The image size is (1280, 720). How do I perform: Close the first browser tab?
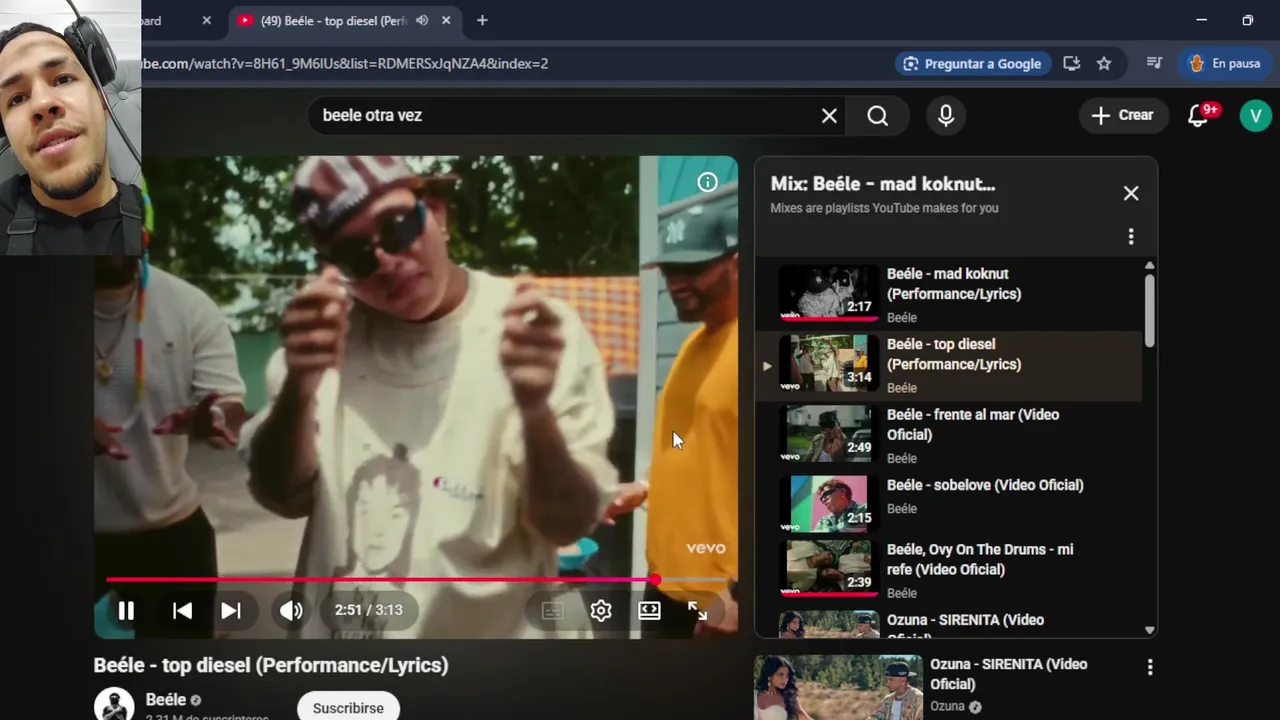[x=207, y=20]
